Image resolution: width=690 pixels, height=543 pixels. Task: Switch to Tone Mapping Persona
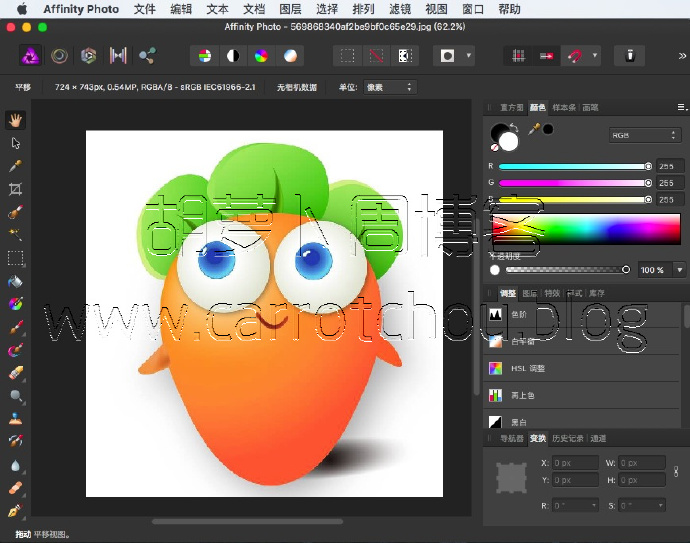click(x=118, y=56)
